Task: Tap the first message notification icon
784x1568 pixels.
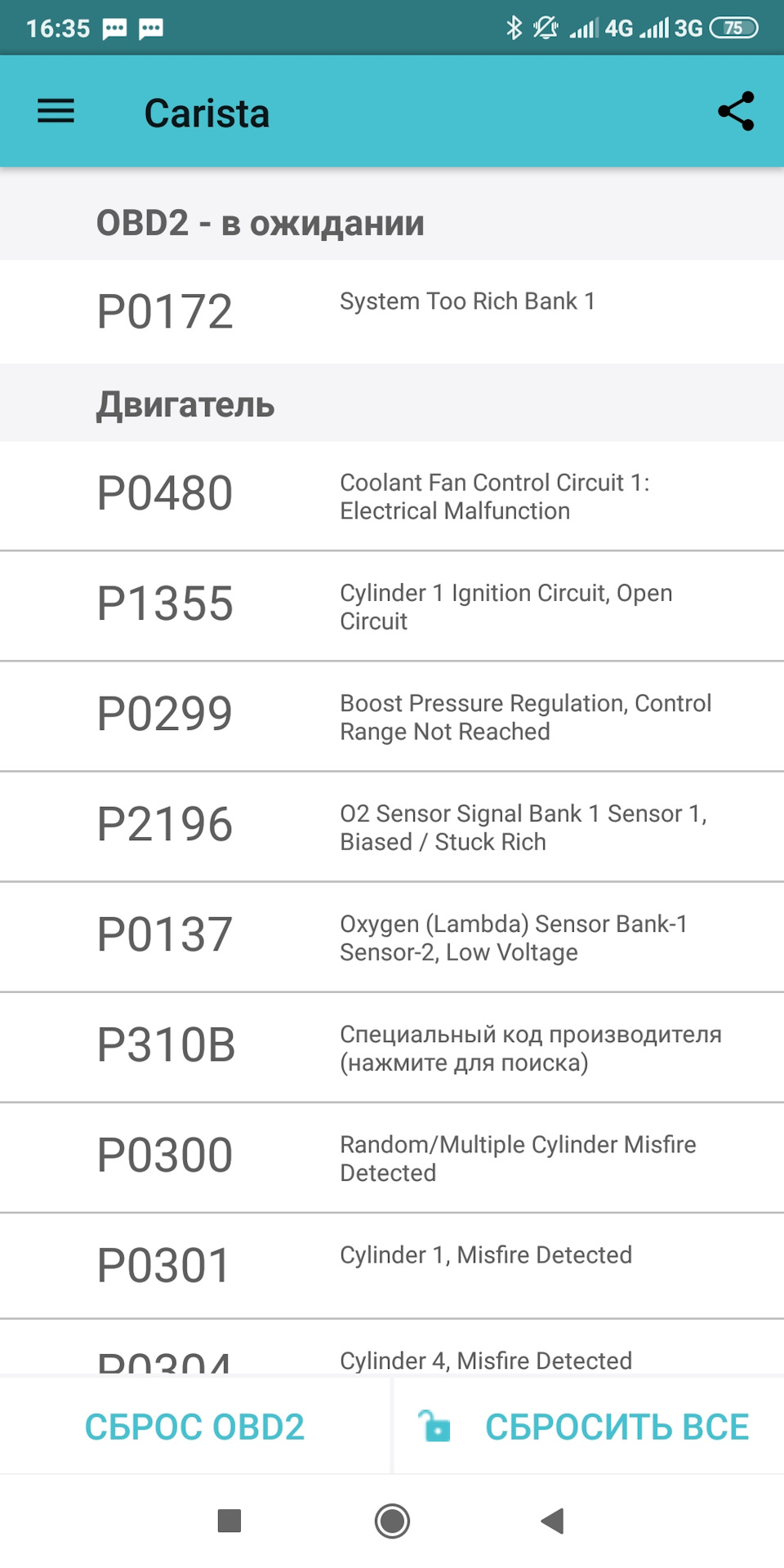Action: pos(114,29)
